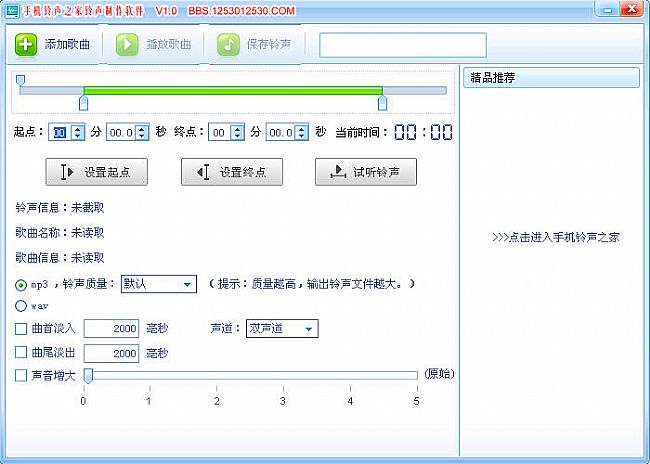Screen dimensions: 650x464
Task: Click tick mark 5 on volume scale
Action: pyautogui.click(x=417, y=389)
